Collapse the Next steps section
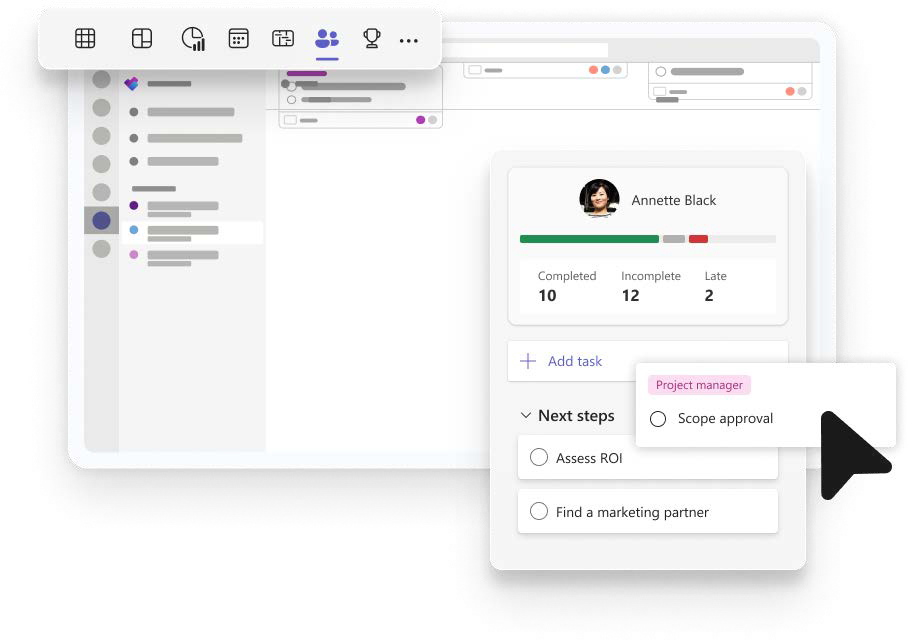This screenshot has height=640, width=908. (x=525, y=416)
